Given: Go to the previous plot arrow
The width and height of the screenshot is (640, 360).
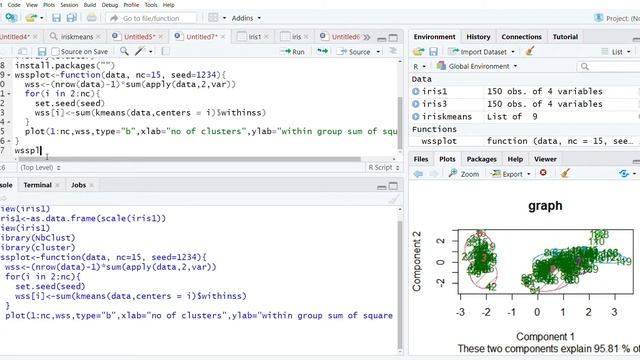Looking at the screenshot, I should tap(418, 173).
